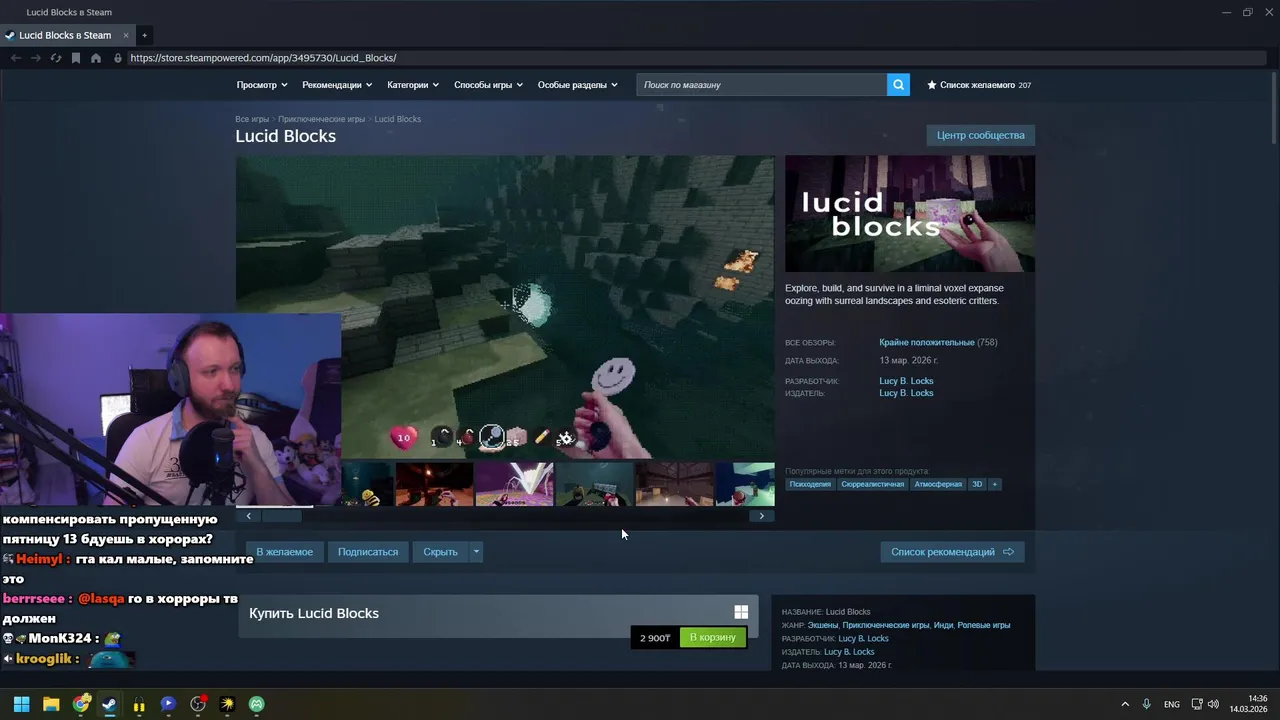This screenshot has height=720, width=1280.
Task: Click the Поиск по магазину search field
Action: pyautogui.click(x=761, y=85)
